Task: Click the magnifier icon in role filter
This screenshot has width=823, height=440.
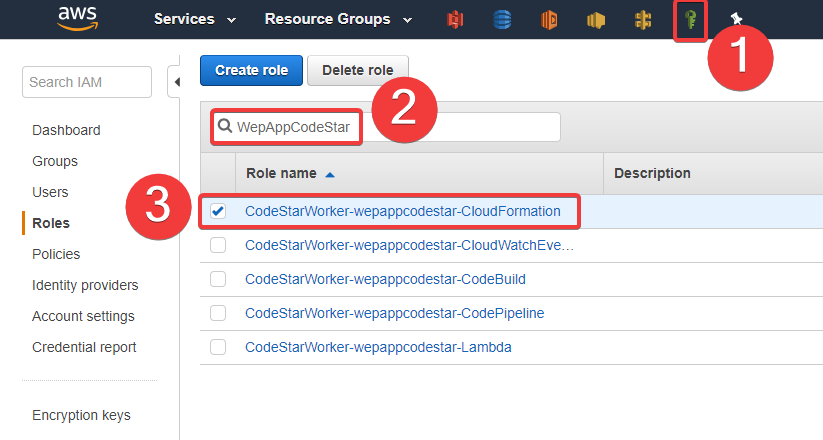Action: [225, 126]
